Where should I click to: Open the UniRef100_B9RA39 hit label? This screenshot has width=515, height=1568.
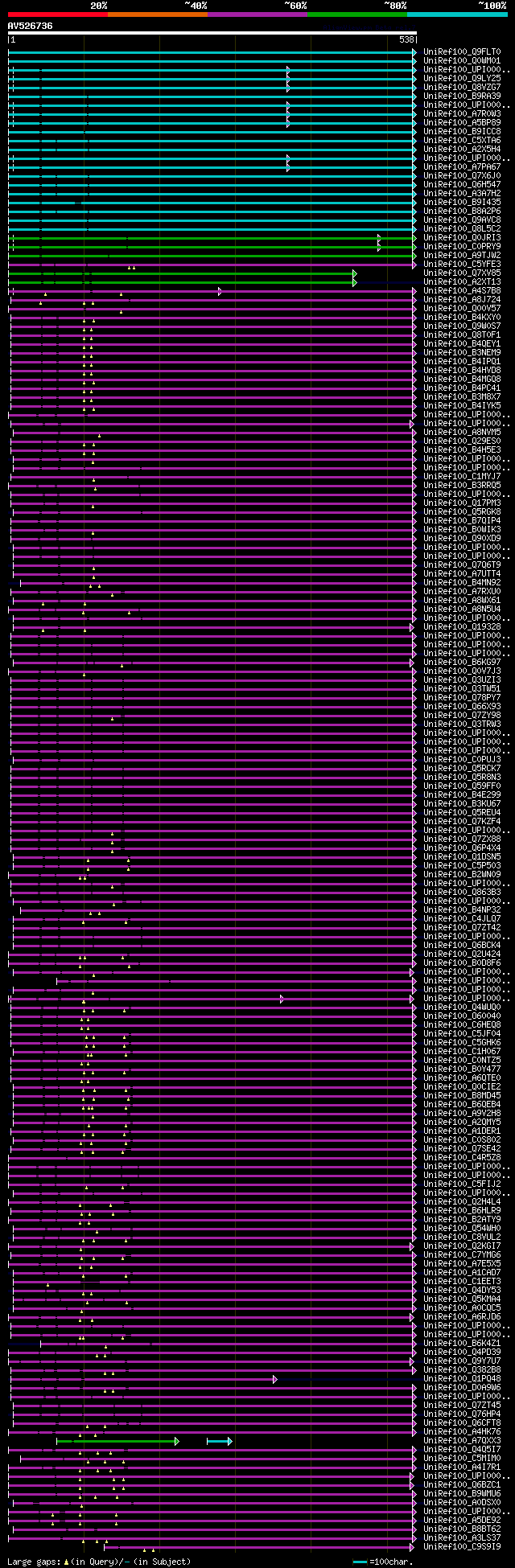(462, 96)
